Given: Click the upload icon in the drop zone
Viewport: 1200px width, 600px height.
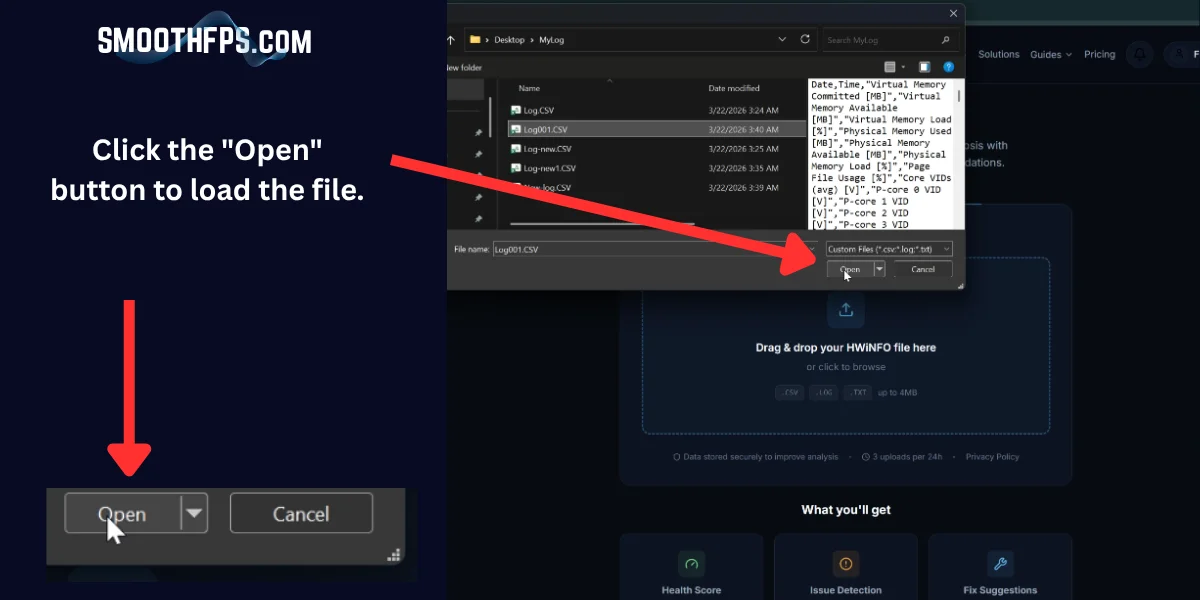Looking at the screenshot, I should [846, 310].
